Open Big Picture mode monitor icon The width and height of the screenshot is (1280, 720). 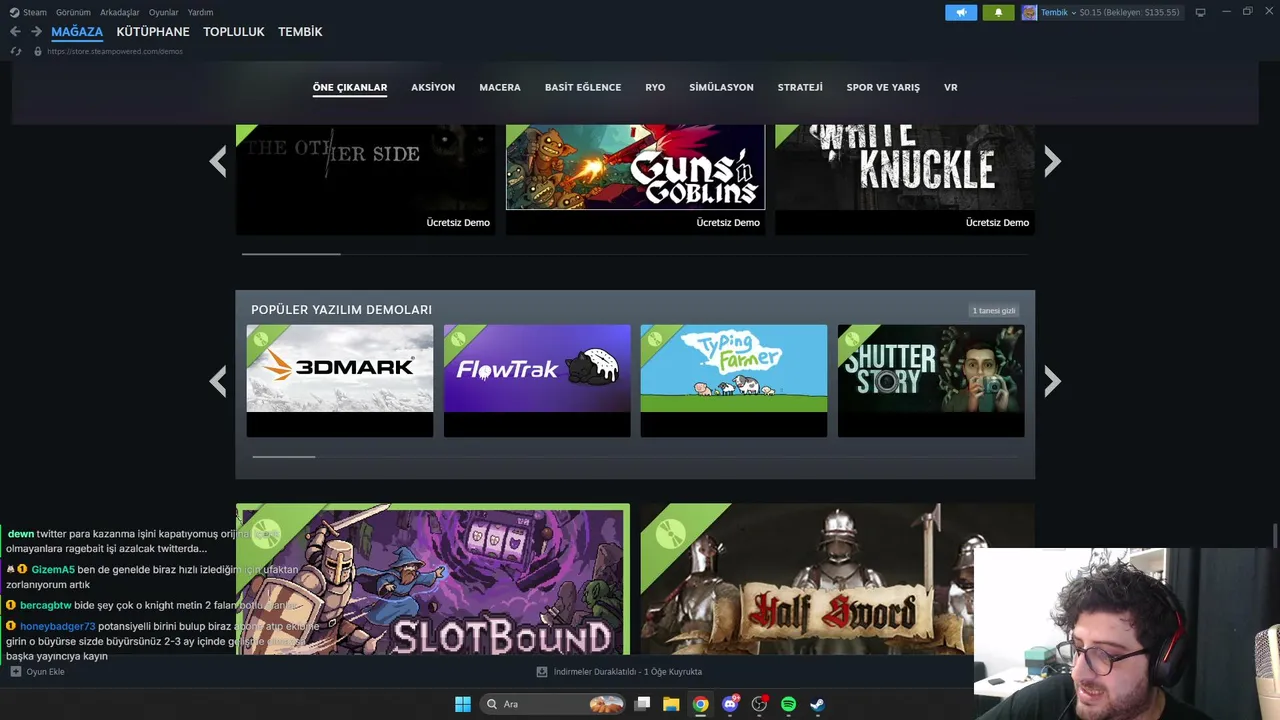pyautogui.click(x=1200, y=12)
